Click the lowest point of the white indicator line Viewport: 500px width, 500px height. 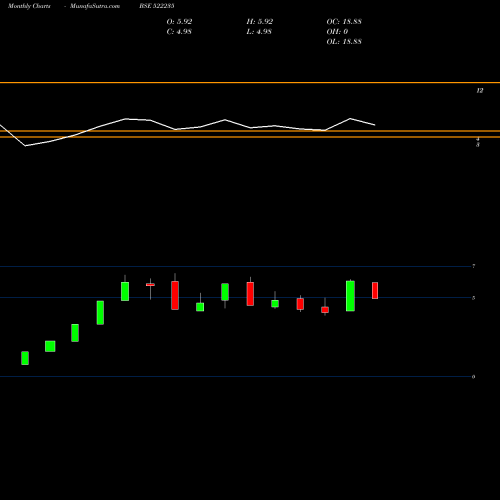[25, 146]
